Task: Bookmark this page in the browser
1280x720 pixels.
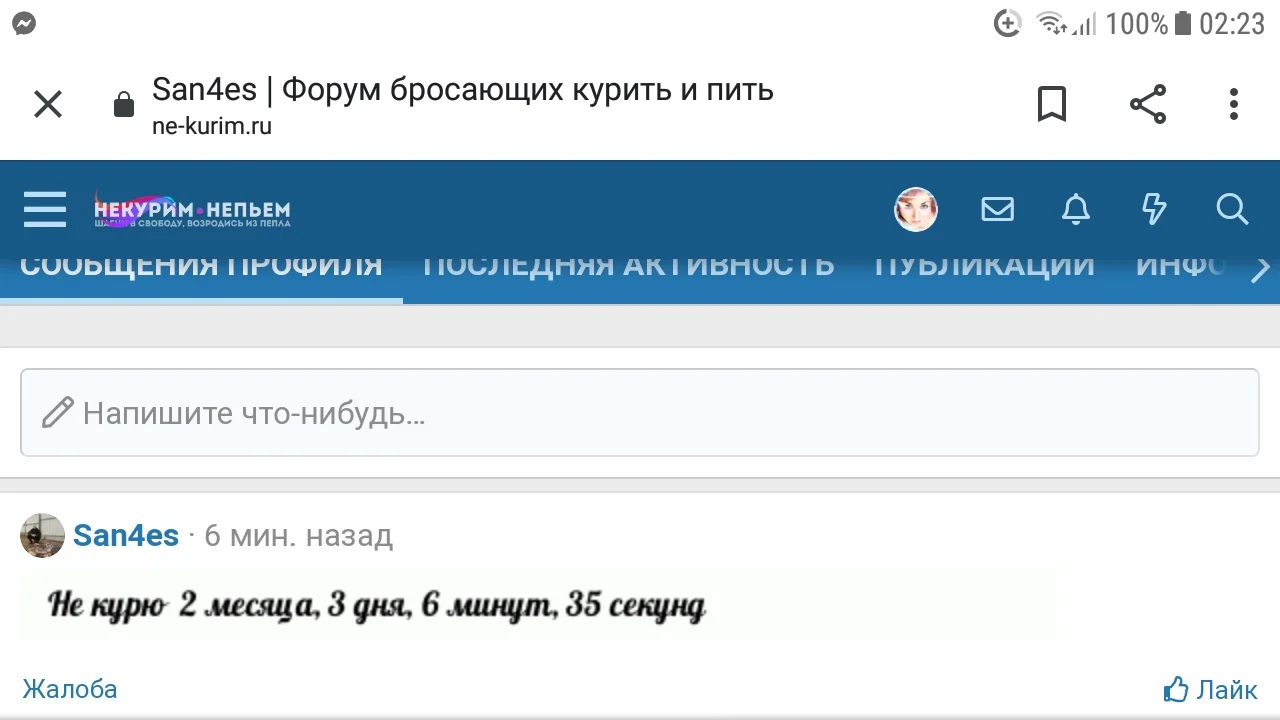Action: [x=1051, y=103]
